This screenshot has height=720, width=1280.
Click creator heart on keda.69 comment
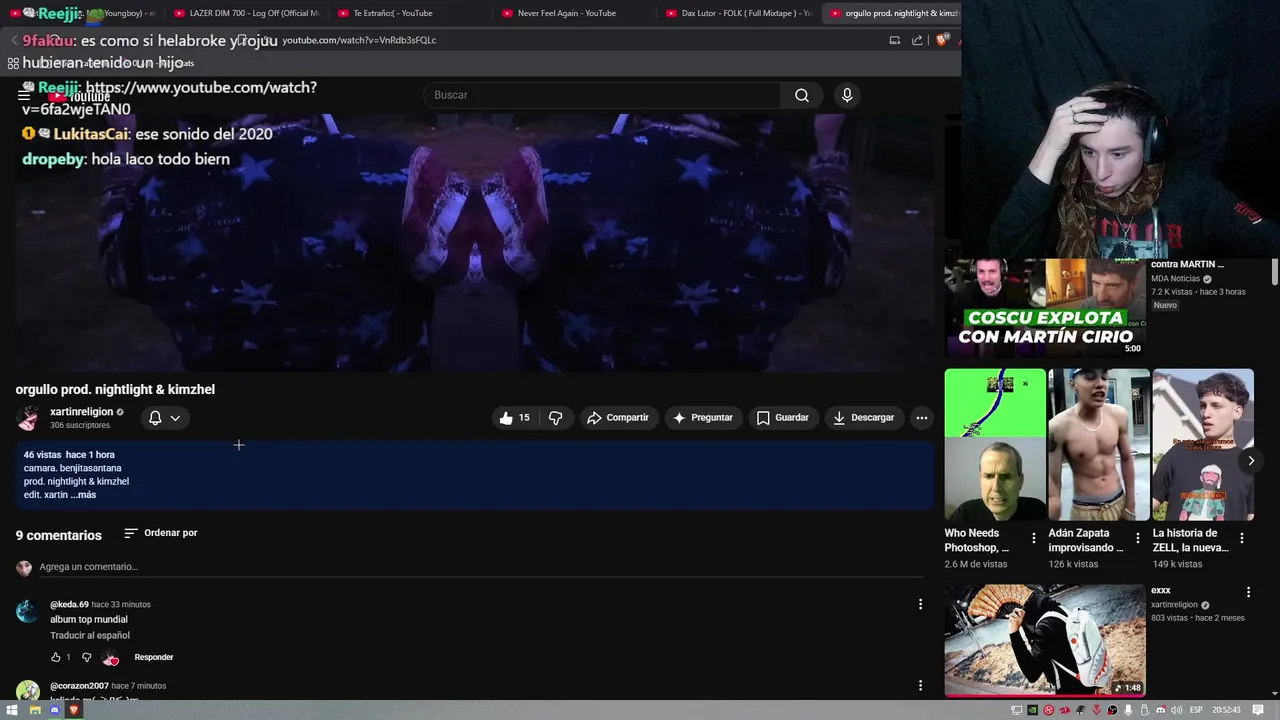(110, 657)
